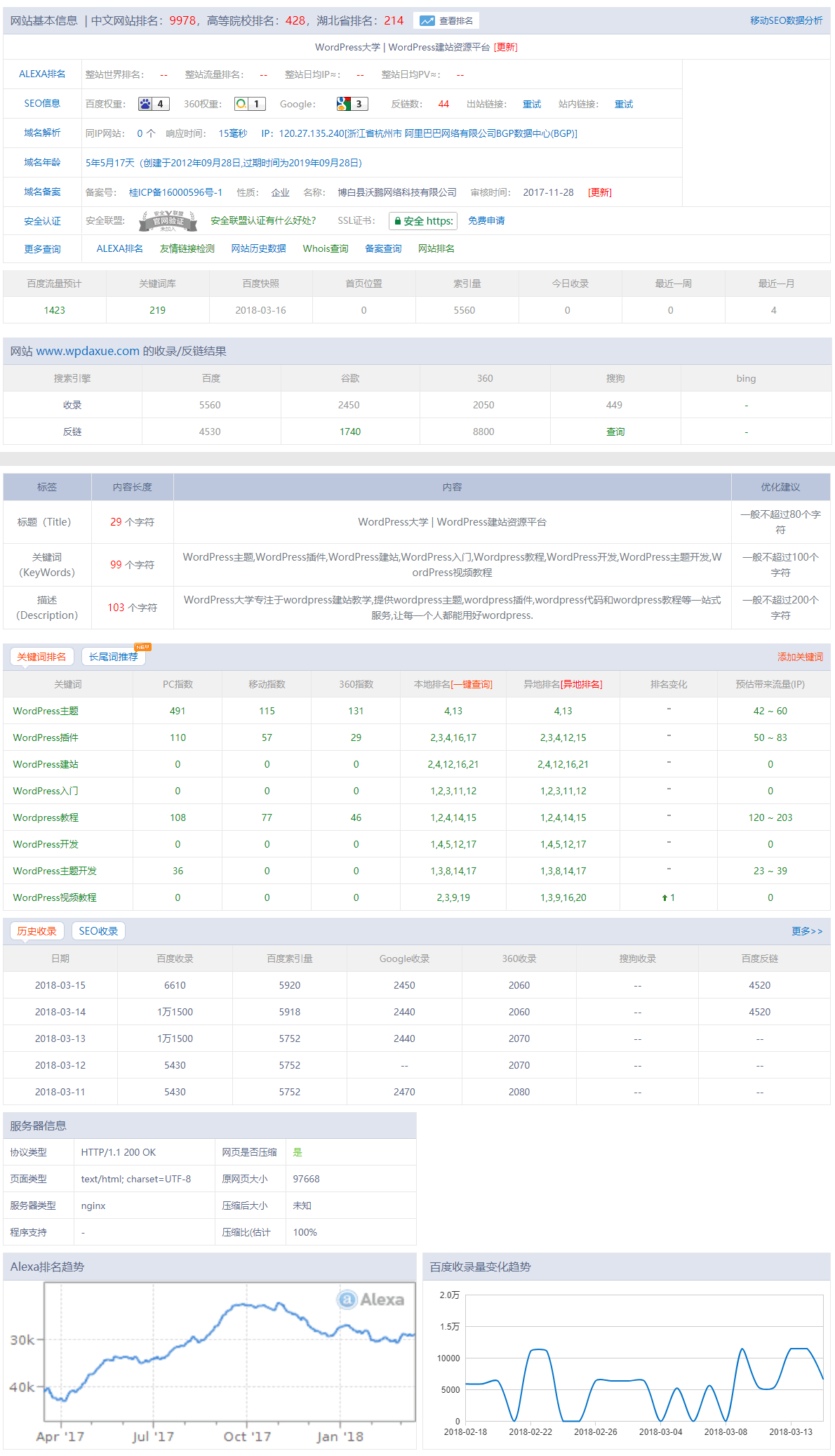The width and height of the screenshot is (835, 1456).
Task: Open 网站排名 link
Action: pos(436,248)
